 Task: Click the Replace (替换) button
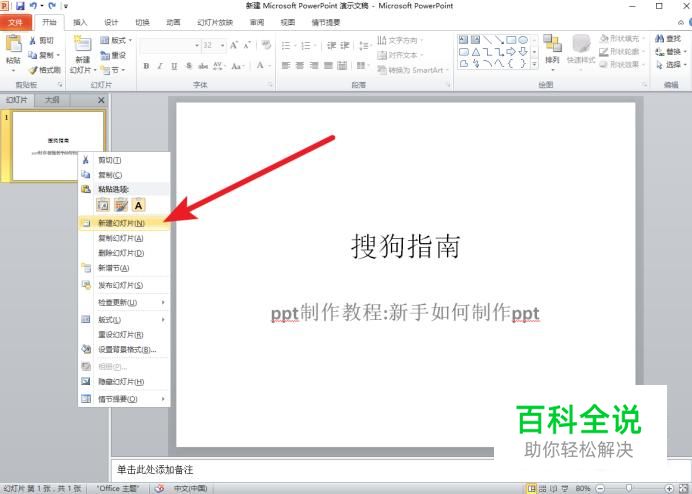(x=671, y=52)
